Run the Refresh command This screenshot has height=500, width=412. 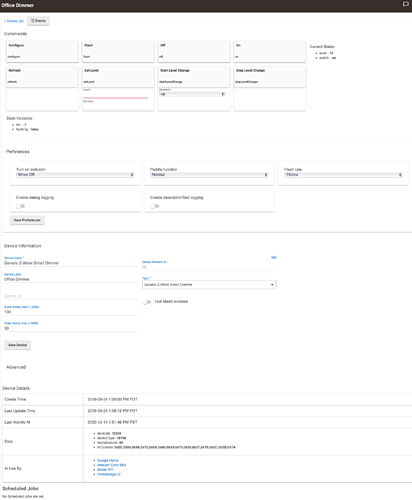coord(42,77)
